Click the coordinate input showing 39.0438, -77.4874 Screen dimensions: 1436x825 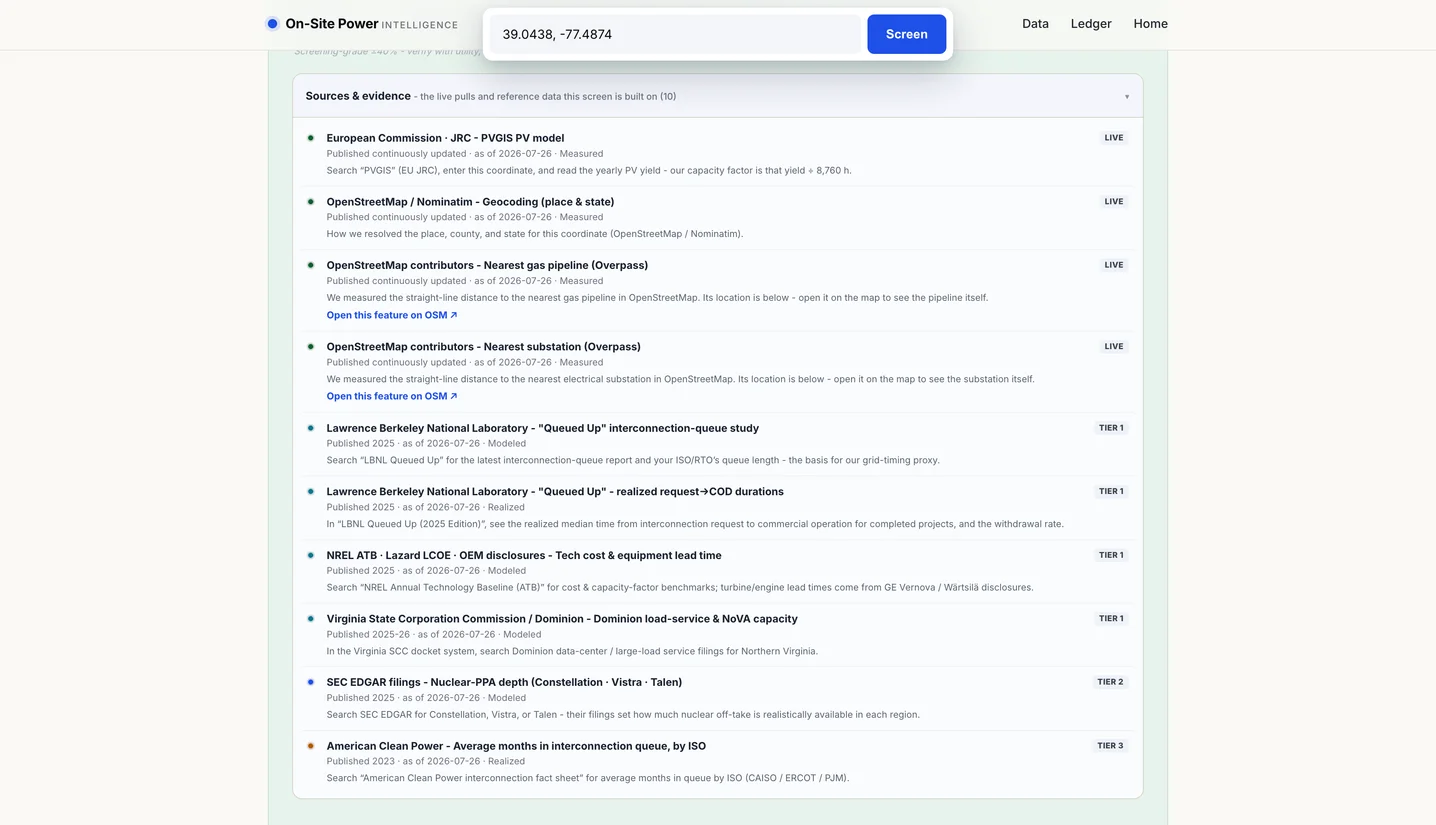pyautogui.click(x=675, y=34)
